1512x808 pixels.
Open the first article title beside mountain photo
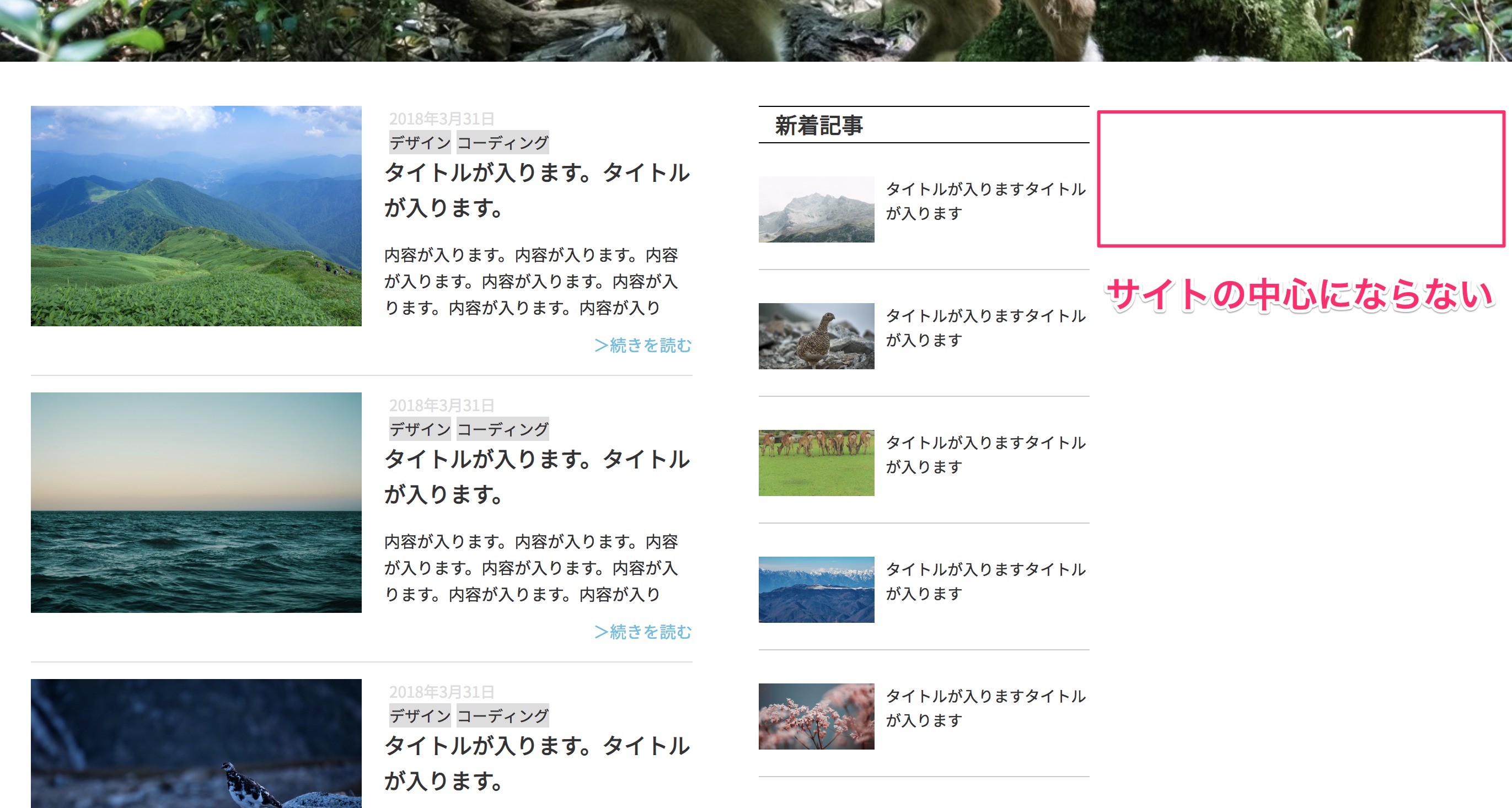tap(537, 190)
